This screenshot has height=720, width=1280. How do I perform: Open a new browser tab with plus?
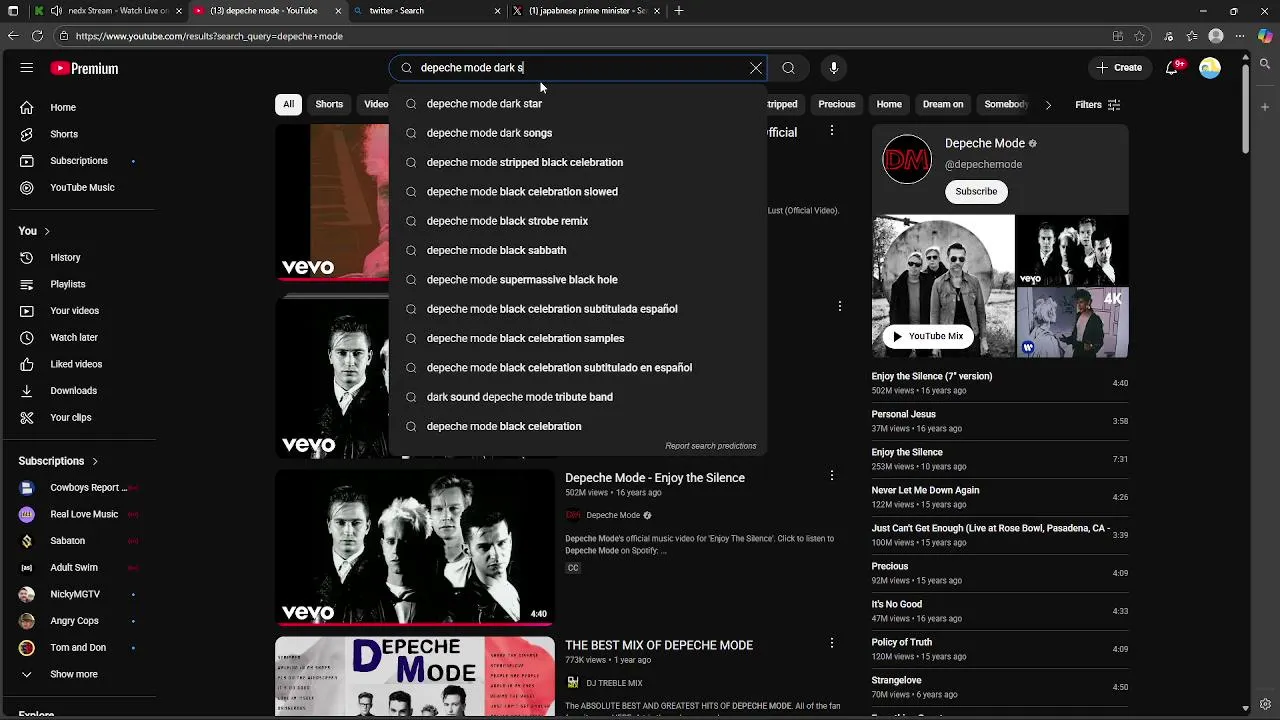tap(679, 11)
